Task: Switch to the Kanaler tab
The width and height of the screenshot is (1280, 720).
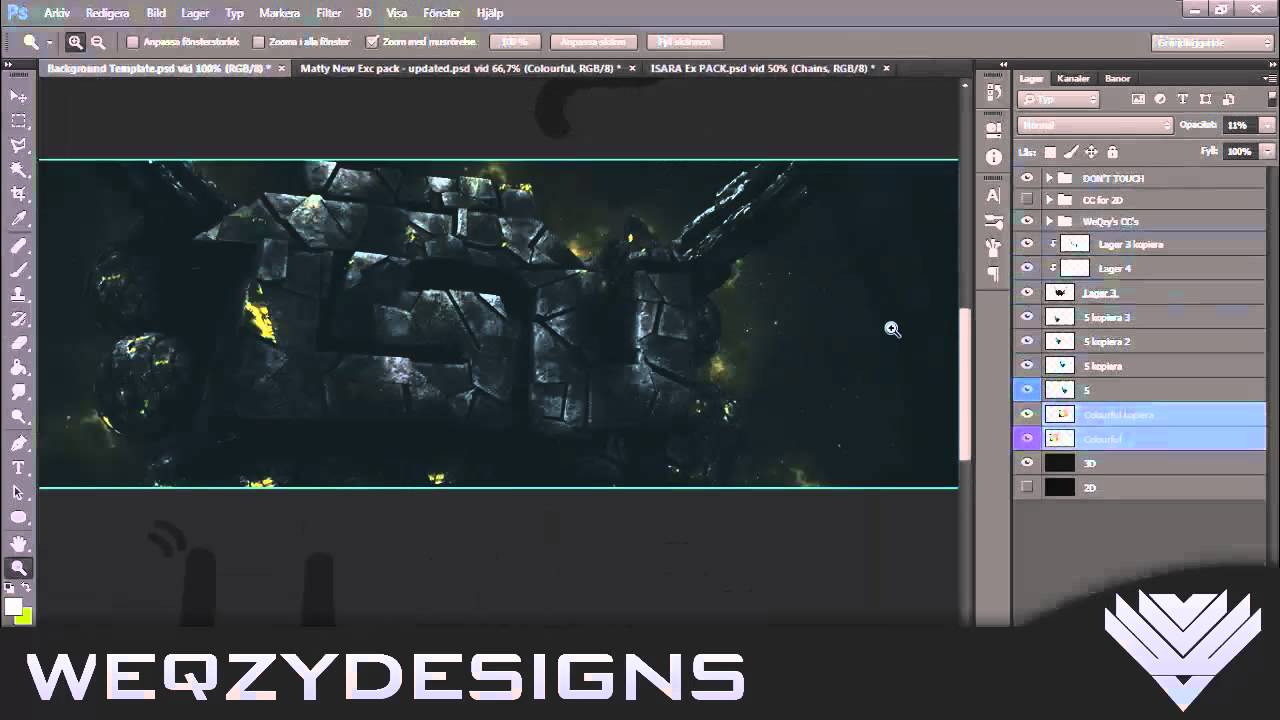Action: pos(1073,78)
